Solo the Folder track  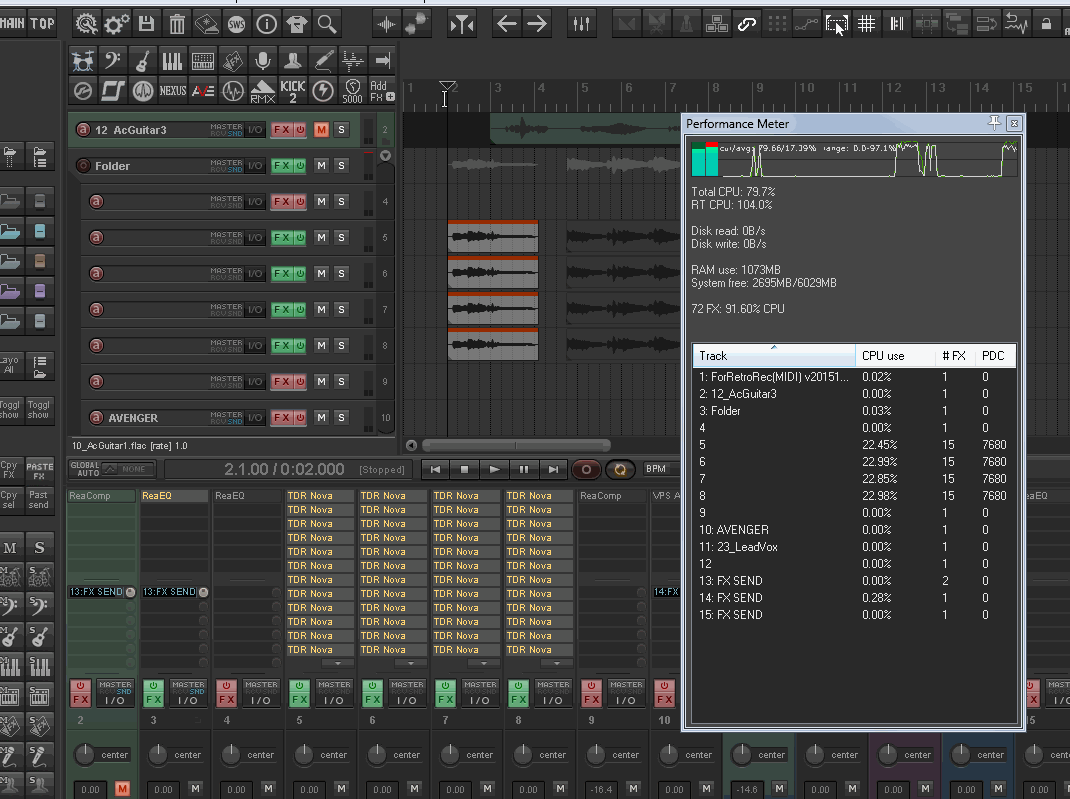click(x=341, y=166)
